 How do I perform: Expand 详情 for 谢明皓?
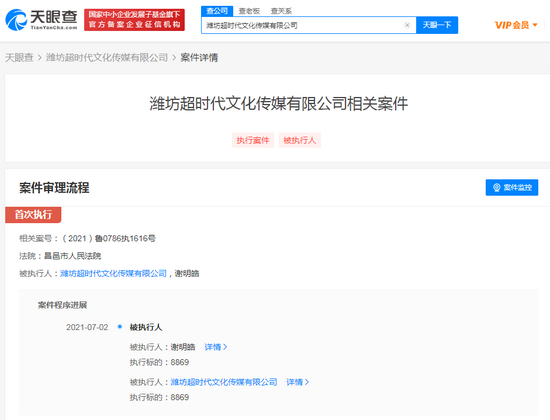[x=216, y=347]
